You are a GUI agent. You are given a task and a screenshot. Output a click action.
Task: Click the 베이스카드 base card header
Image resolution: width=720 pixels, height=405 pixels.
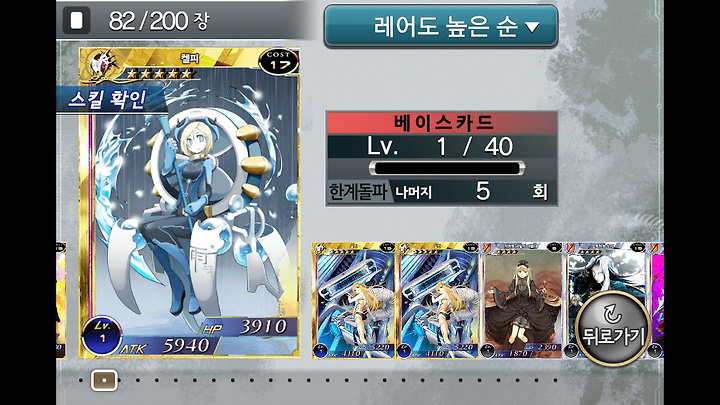coord(442,123)
